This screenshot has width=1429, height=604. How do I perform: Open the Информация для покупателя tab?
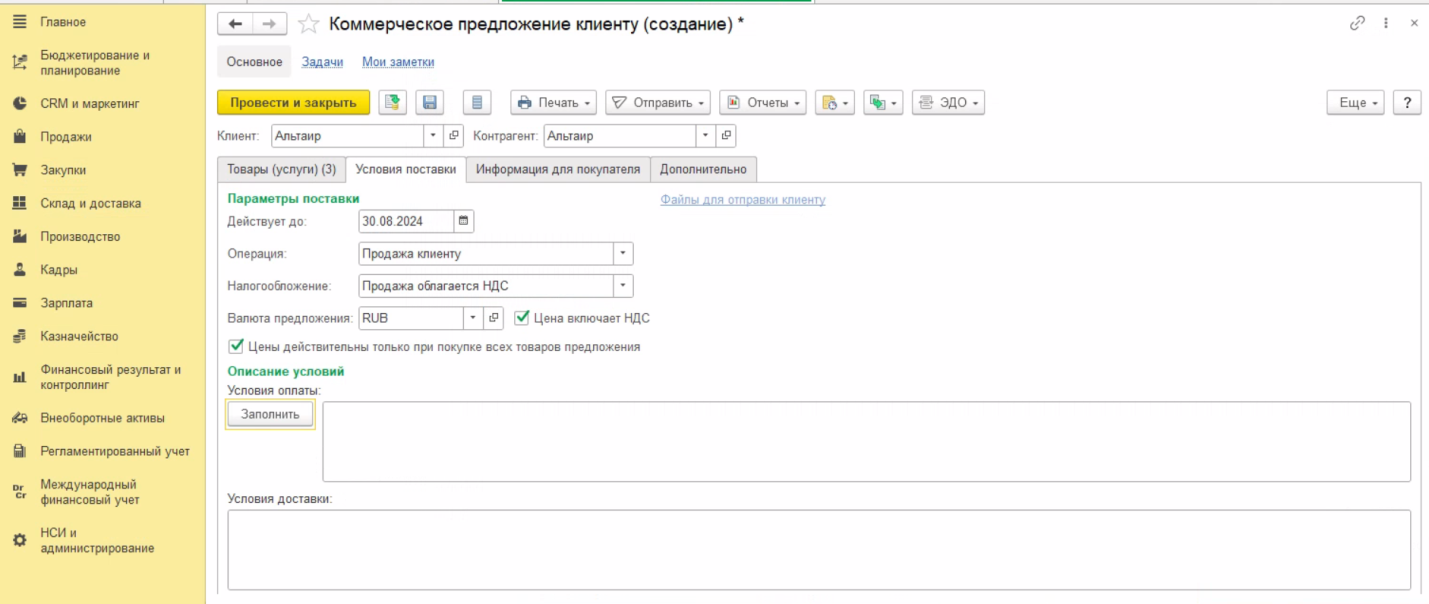tap(557, 169)
